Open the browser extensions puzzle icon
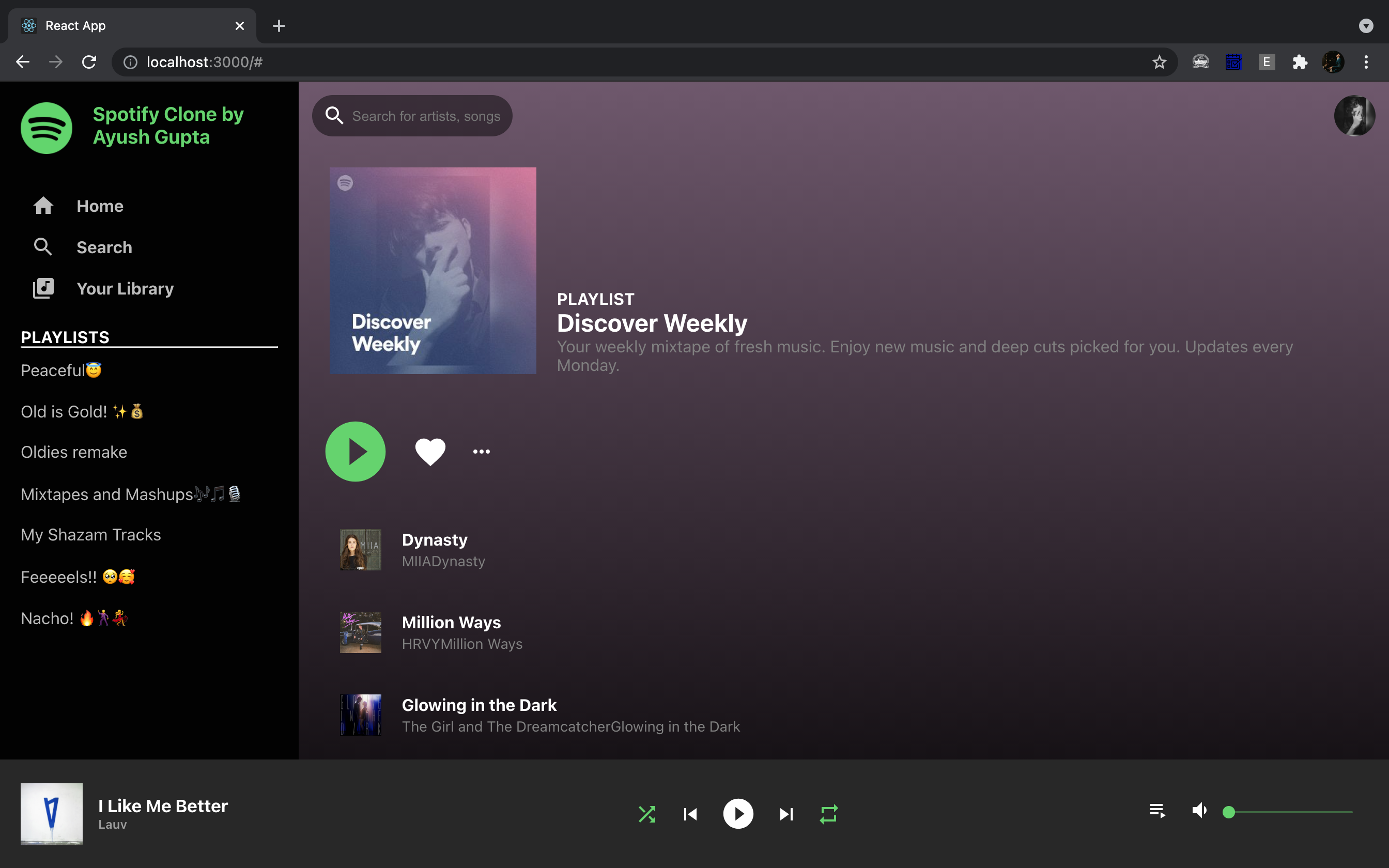This screenshot has width=1389, height=868. point(1300,61)
